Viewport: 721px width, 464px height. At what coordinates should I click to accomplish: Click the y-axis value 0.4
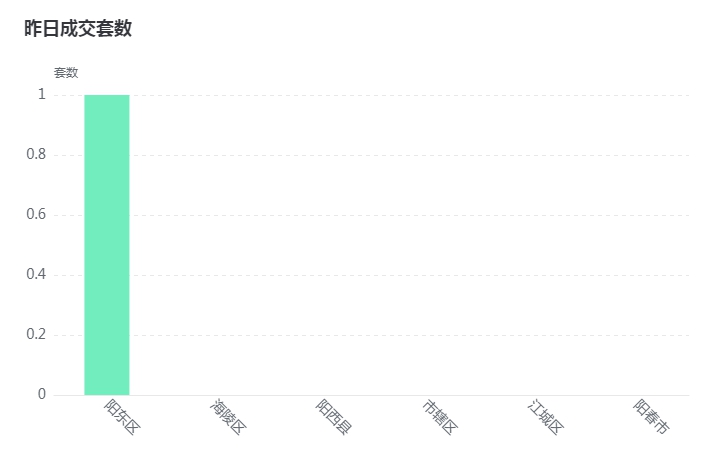point(36,274)
